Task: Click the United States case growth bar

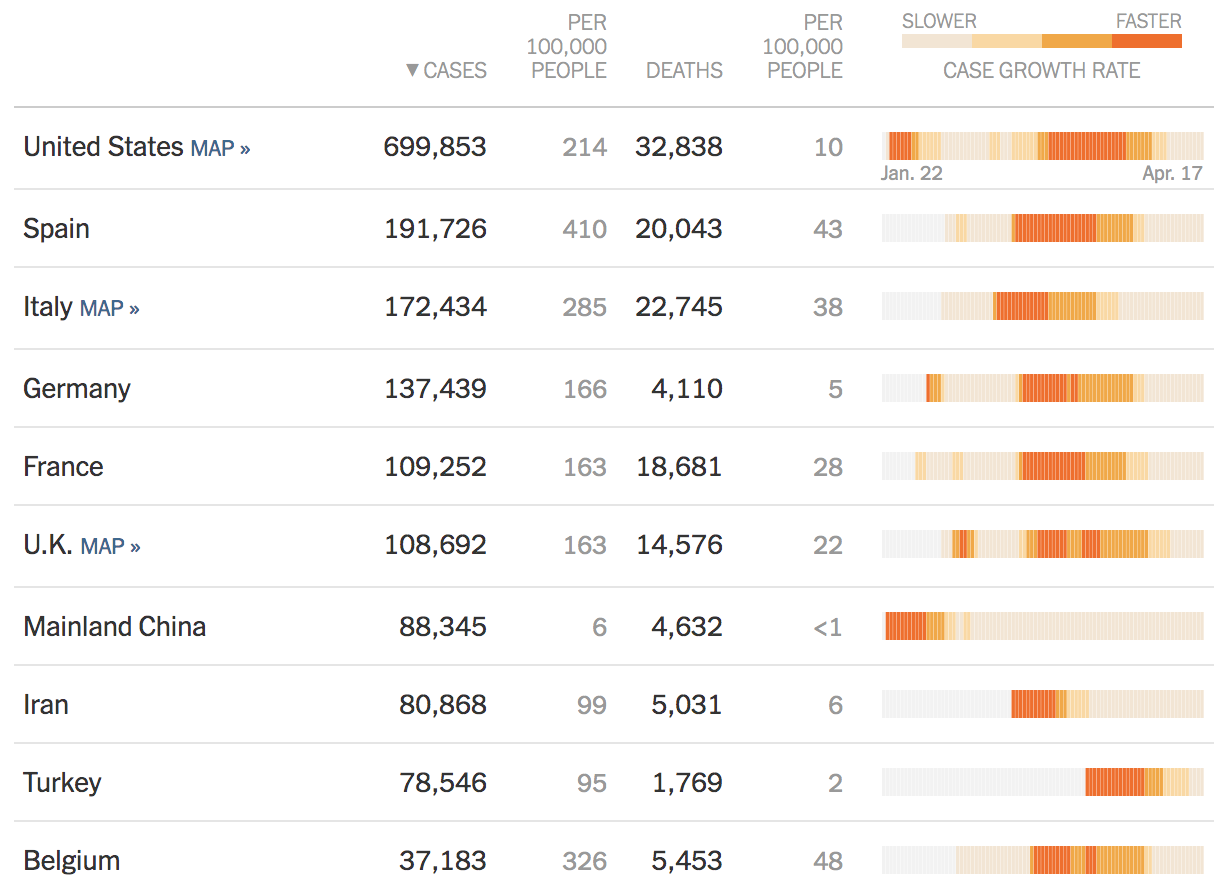Action: 1042,146
